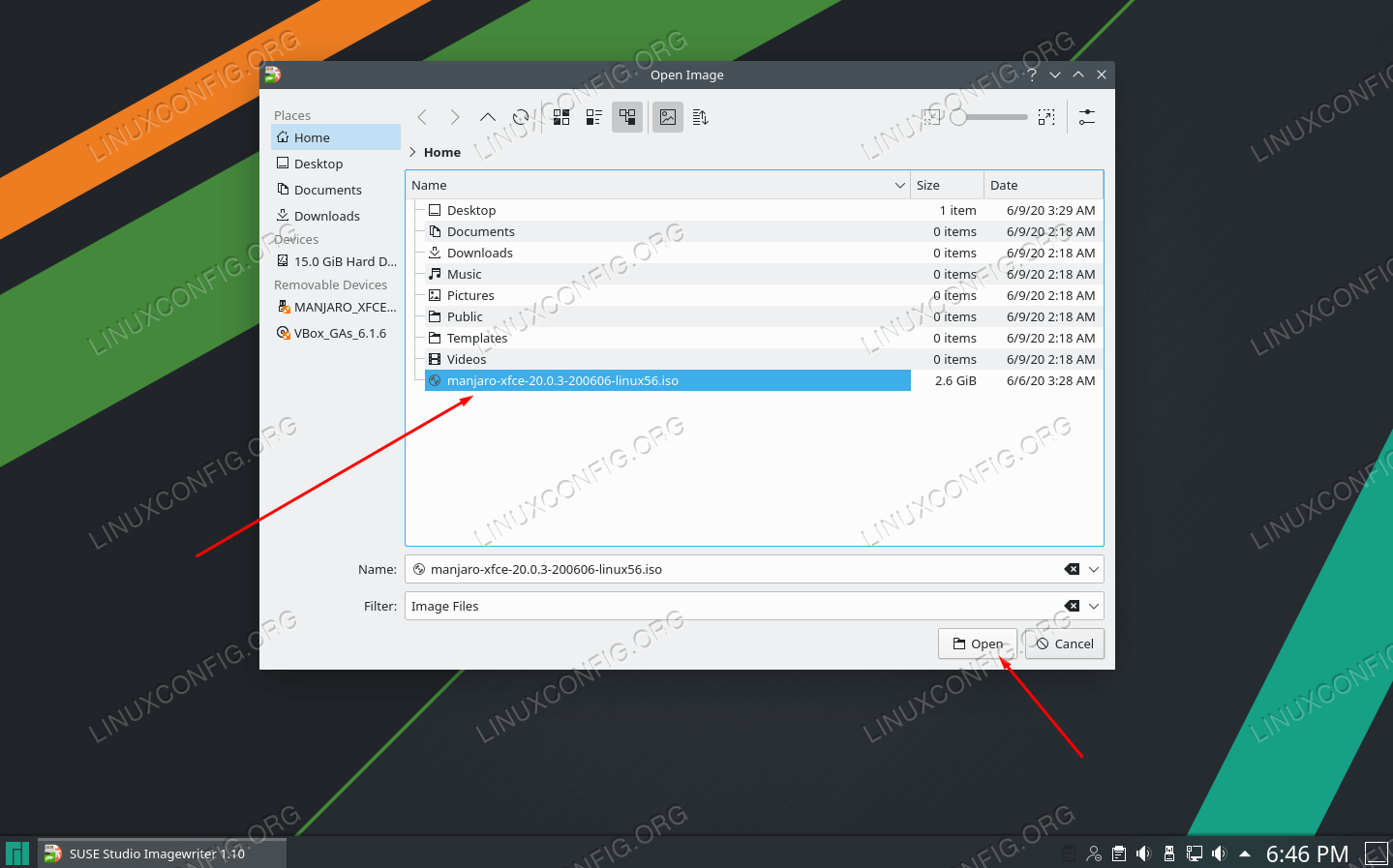Viewport: 1393px width, 868px height.
Task: Select the Public folder
Action: pos(667,316)
